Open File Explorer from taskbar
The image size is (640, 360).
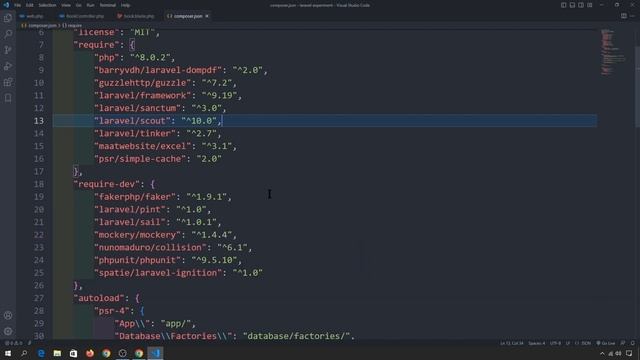[57, 353]
